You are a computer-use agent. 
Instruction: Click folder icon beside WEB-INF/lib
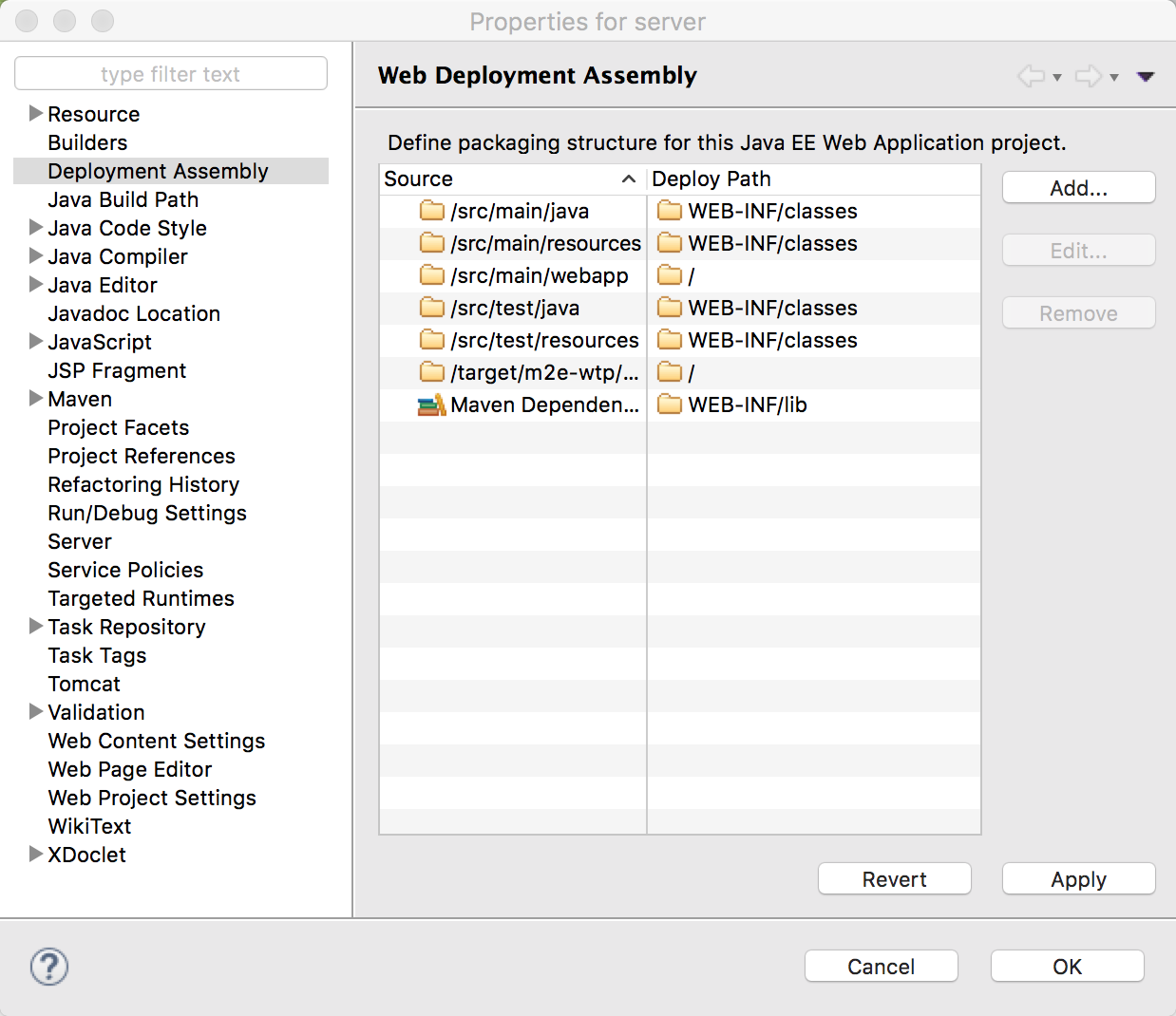tap(670, 405)
